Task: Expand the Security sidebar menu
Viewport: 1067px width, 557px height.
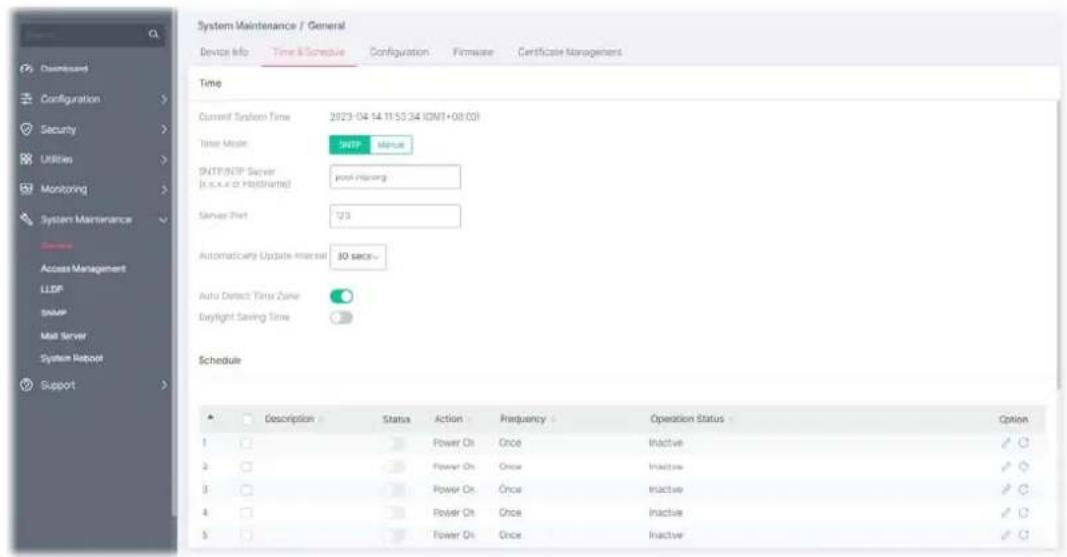Action: [164, 129]
